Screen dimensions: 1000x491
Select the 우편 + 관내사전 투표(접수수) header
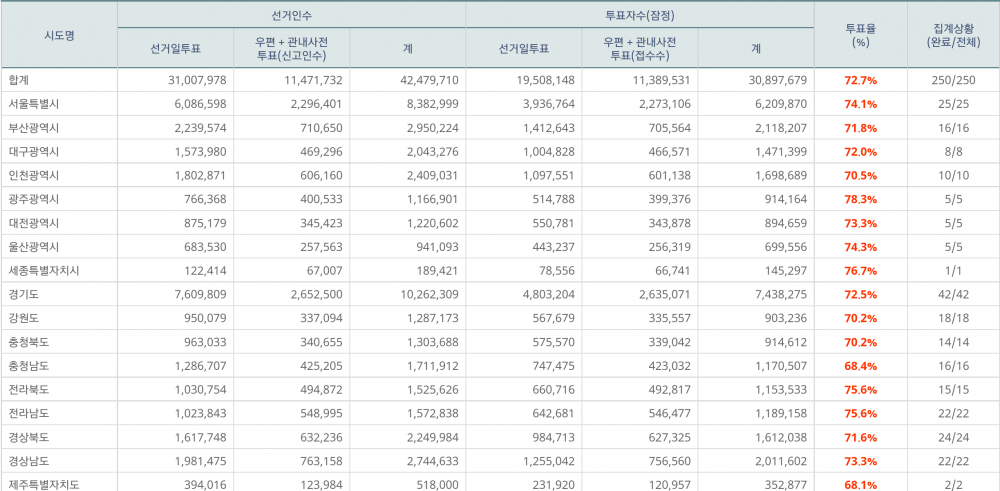[640, 48]
